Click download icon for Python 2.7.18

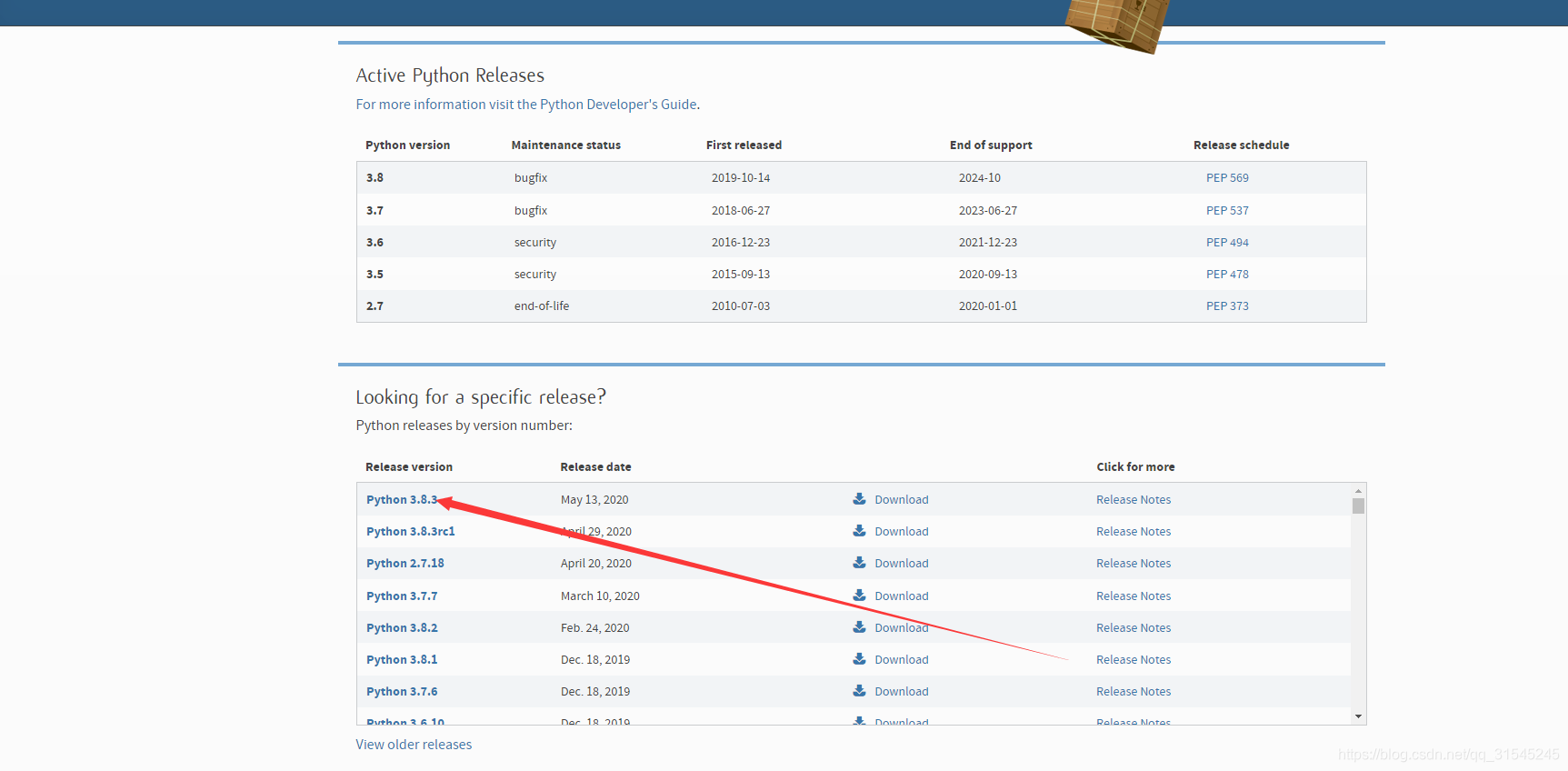point(859,563)
